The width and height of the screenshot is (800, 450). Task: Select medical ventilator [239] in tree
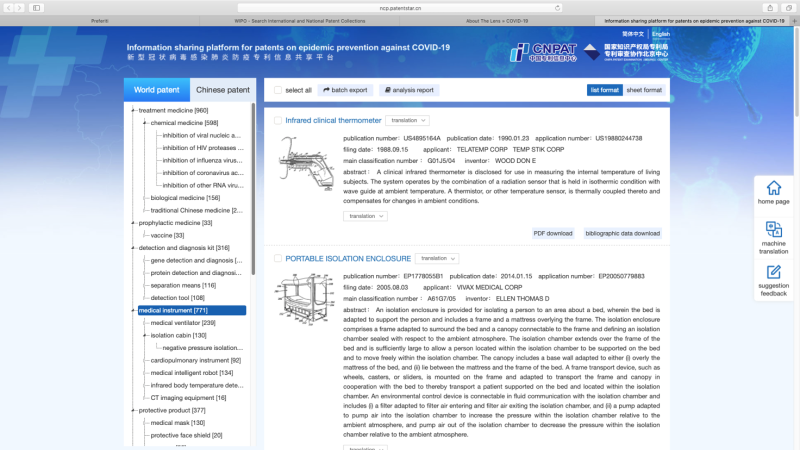pos(182,323)
